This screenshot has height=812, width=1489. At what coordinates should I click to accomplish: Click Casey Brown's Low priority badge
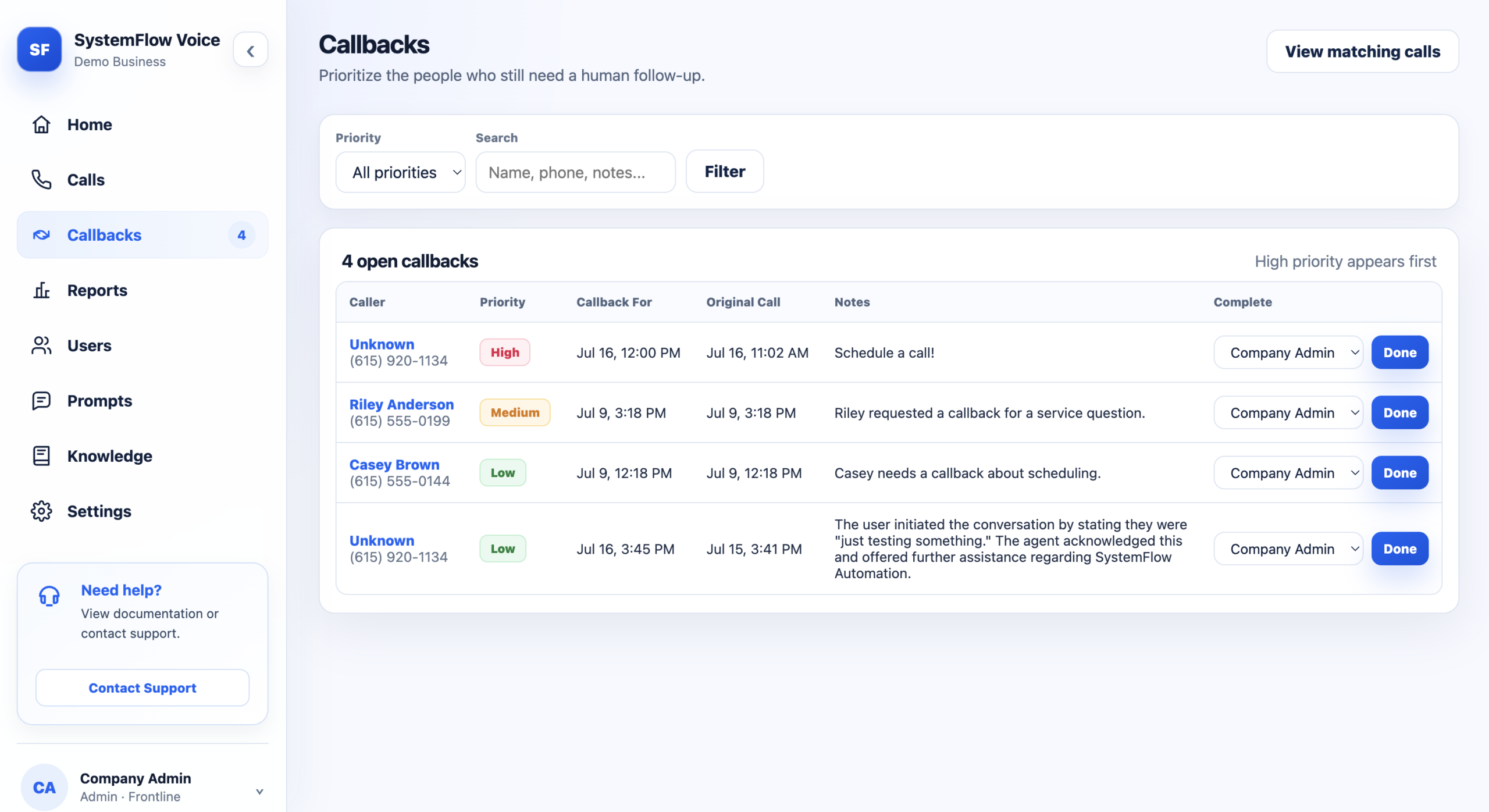[x=503, y=473]
